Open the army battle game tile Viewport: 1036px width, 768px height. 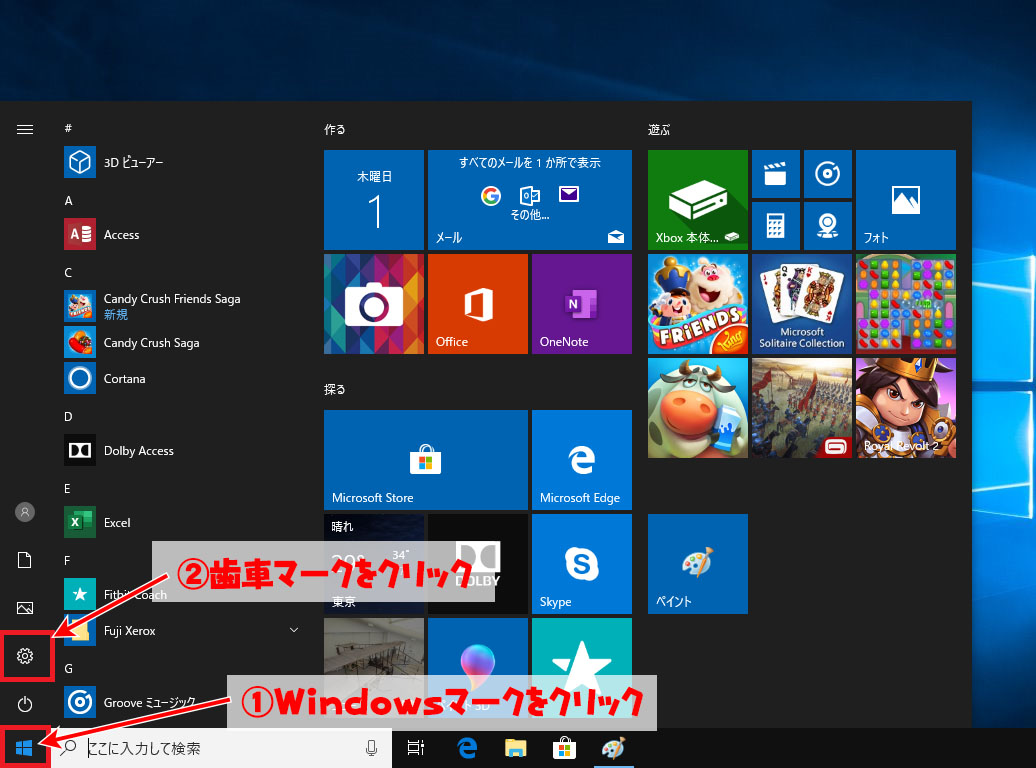click(x=801, y=408)
